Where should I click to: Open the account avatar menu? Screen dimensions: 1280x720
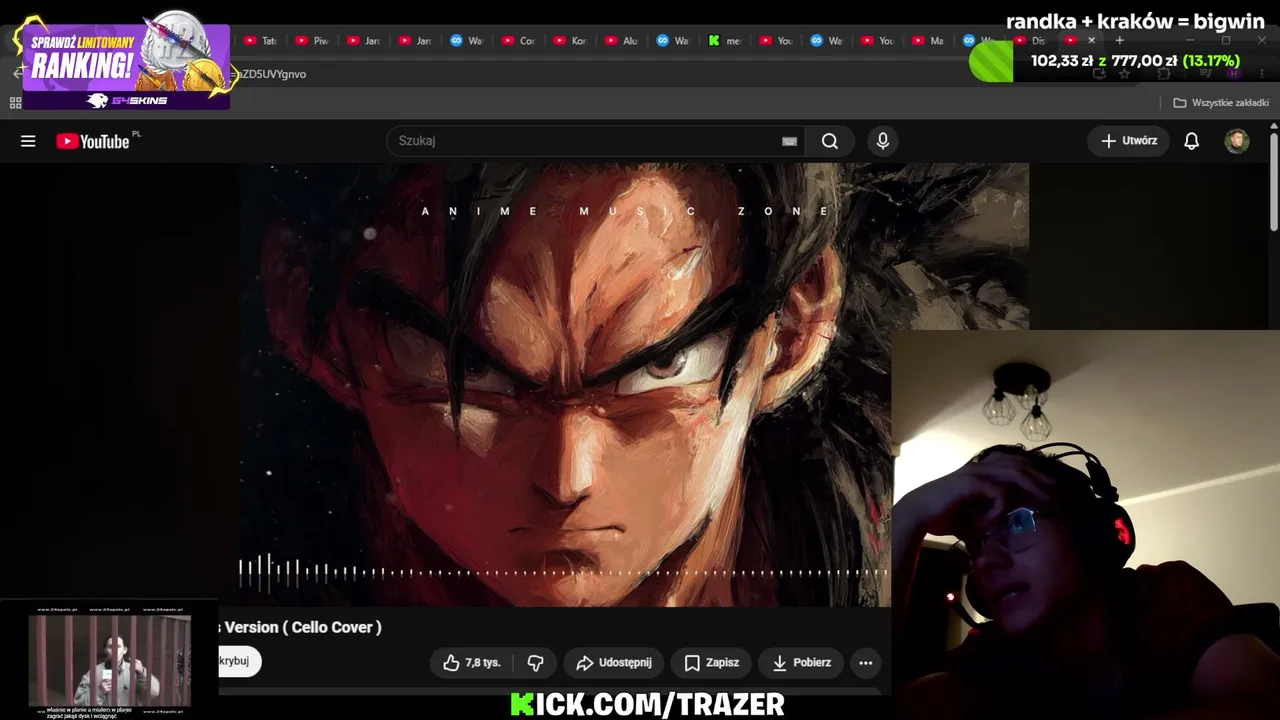click(x=1237, y=141)
